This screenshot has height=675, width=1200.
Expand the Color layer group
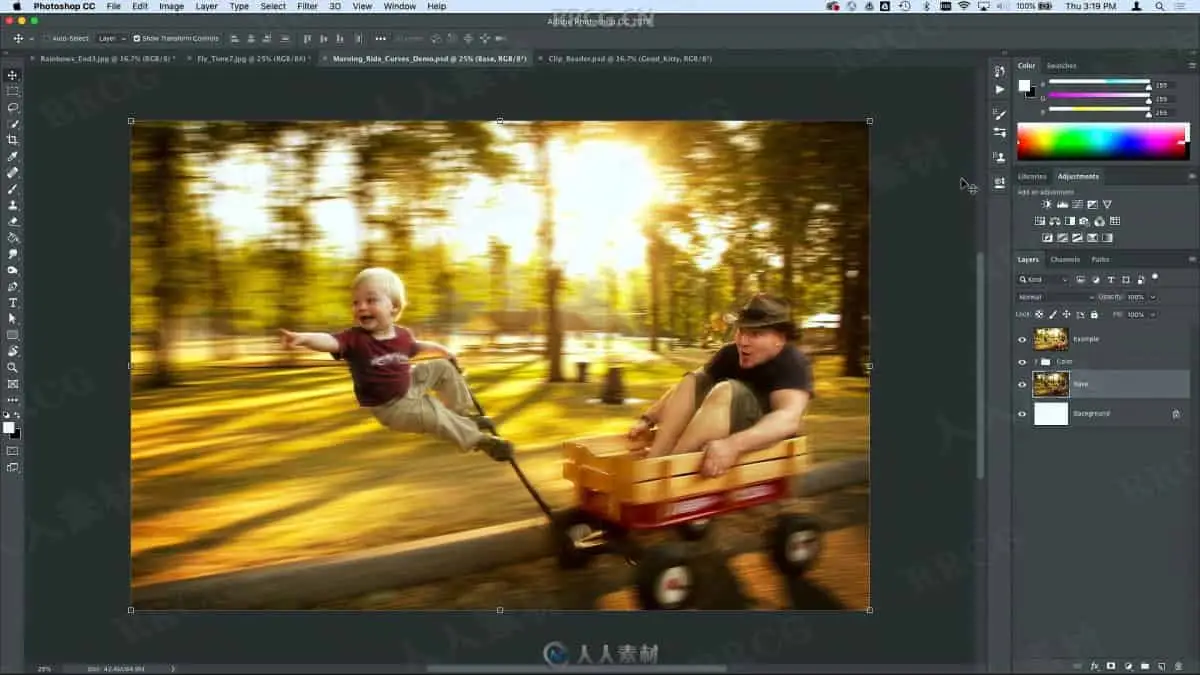(x=1035, y=361)
